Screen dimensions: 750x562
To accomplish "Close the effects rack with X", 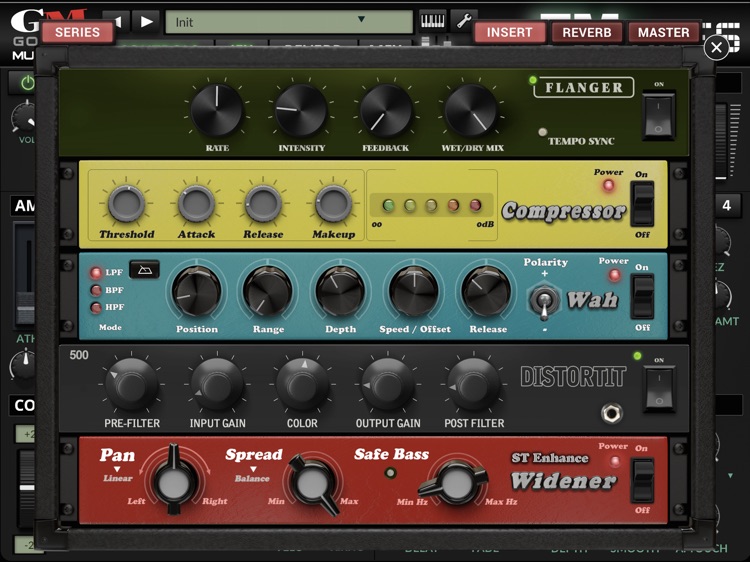I will point(716,47).
